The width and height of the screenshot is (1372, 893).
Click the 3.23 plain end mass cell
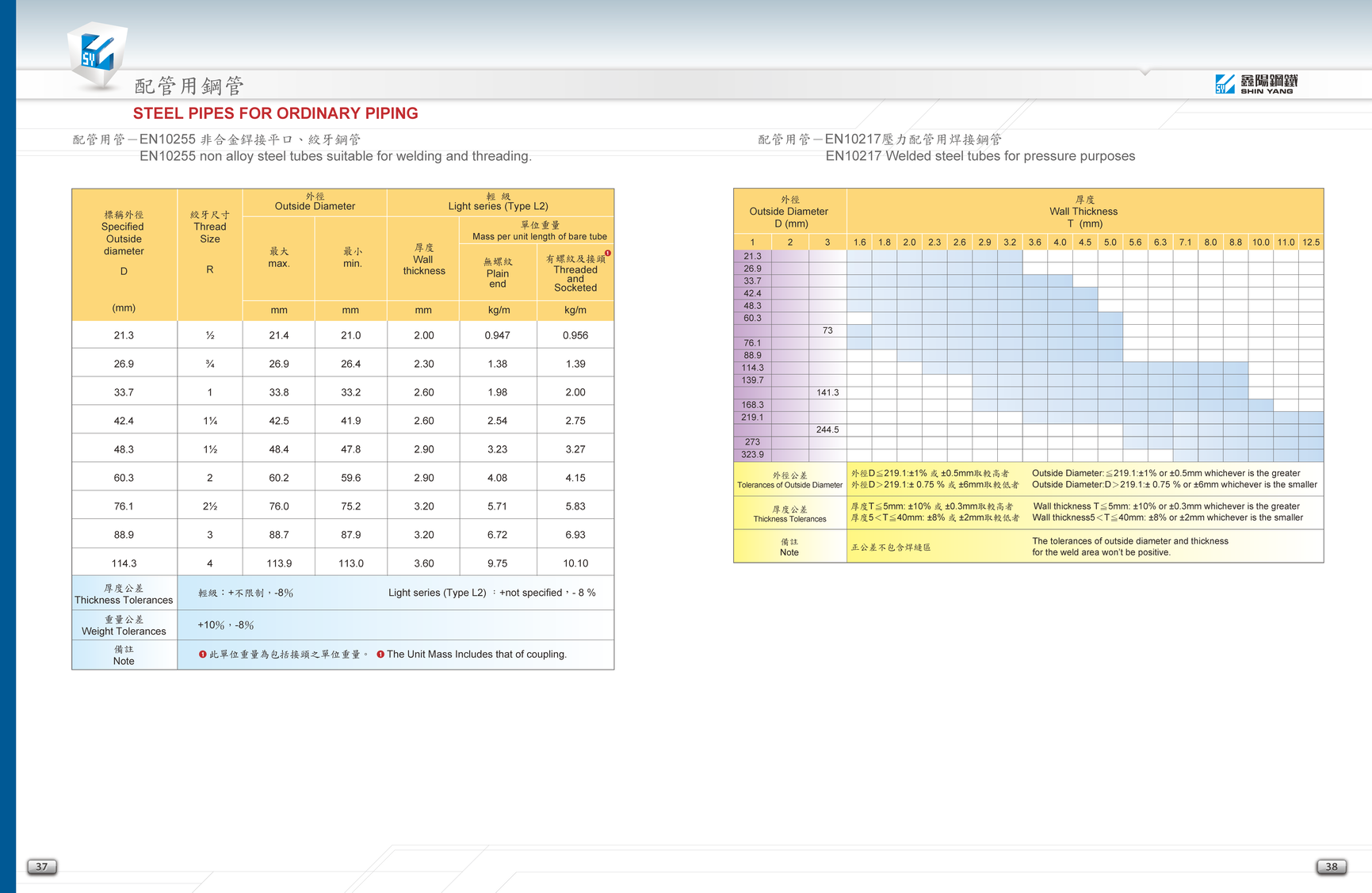click(498, 449)
